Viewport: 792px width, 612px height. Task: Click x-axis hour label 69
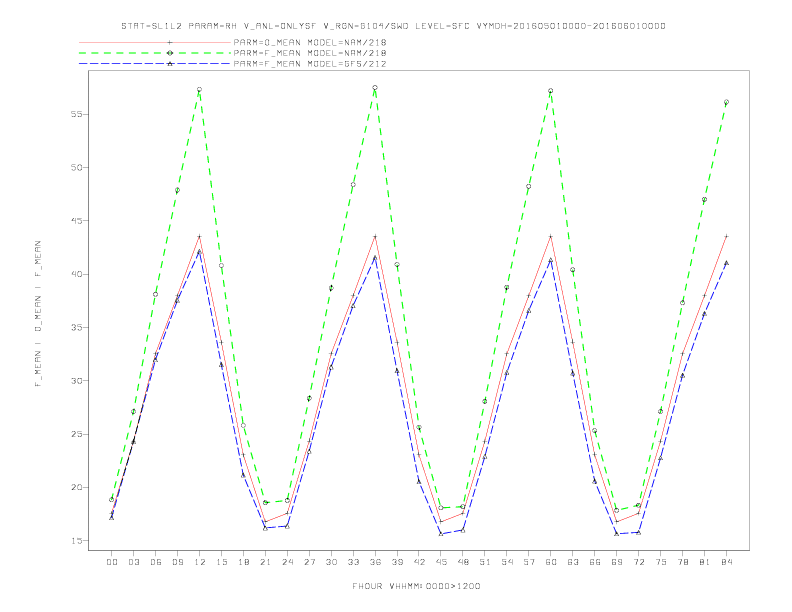click(617, 562)
